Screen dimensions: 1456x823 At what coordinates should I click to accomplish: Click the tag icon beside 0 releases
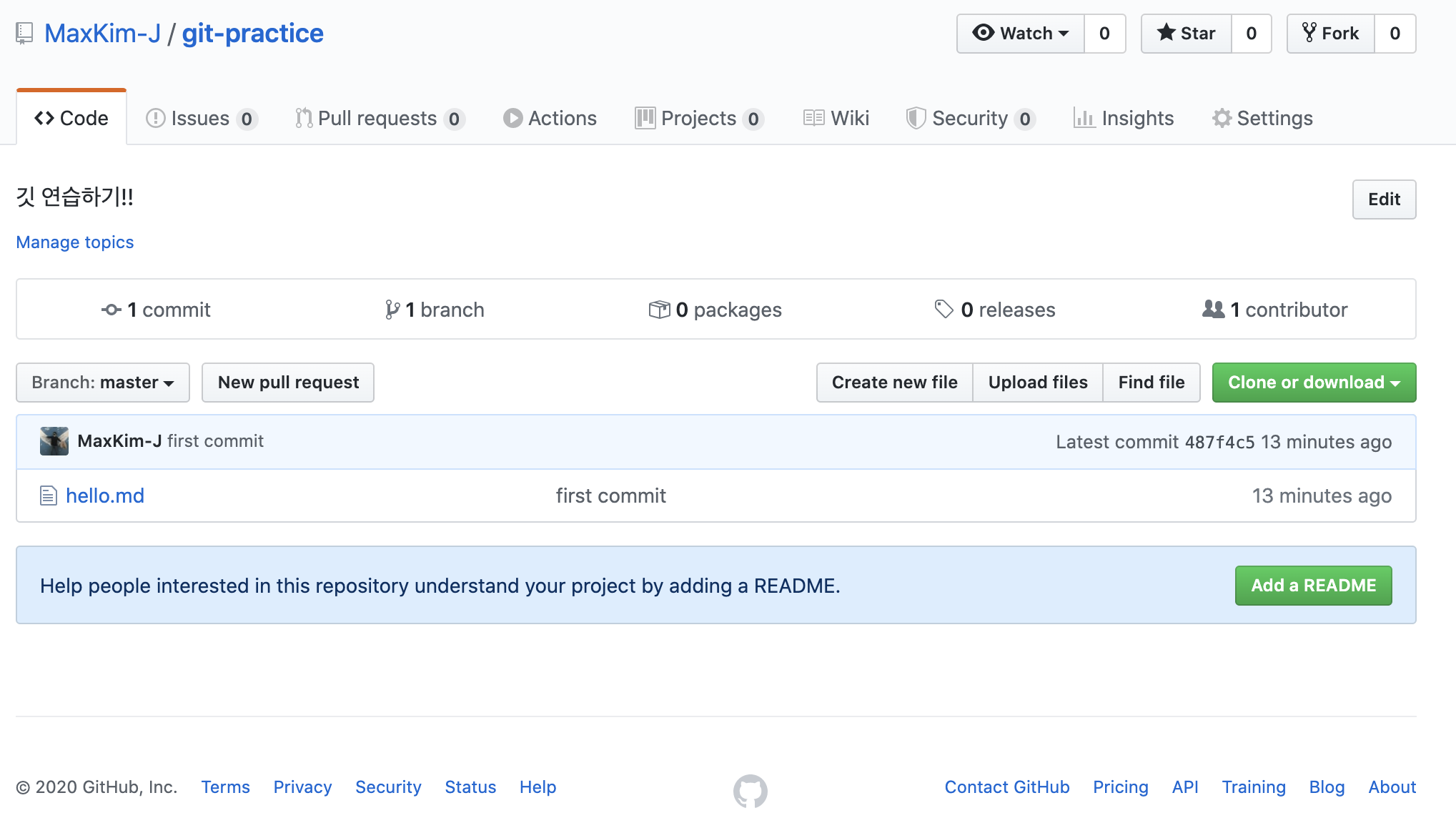[944, 310]
